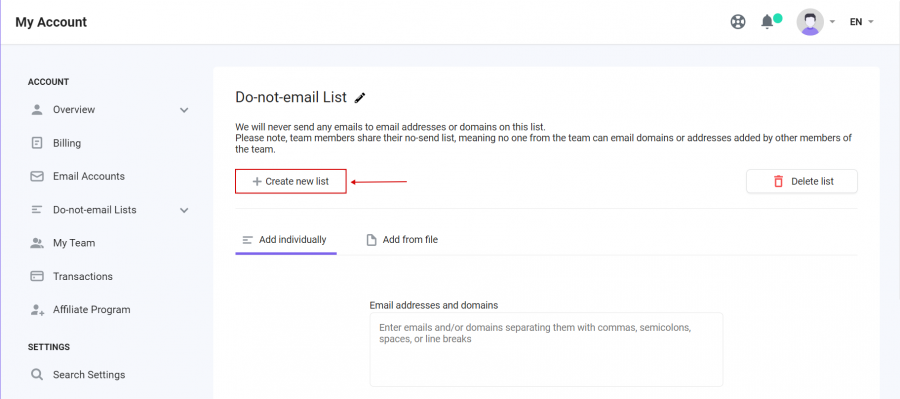Switch to the Add from file tab

pyautogui.click(x=402, y=240)
